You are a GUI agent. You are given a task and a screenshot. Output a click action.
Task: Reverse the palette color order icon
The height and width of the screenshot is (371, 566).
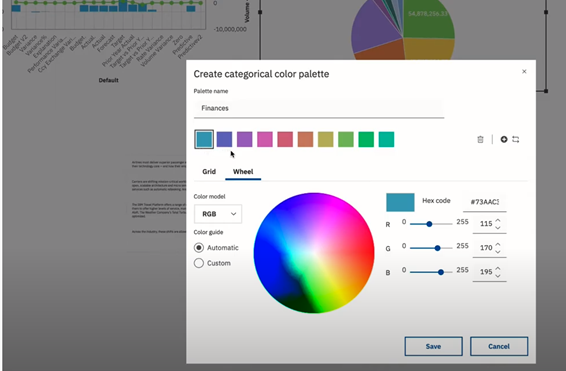515,139
